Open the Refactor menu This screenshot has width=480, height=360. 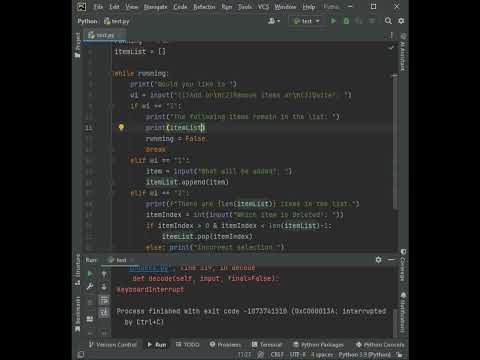(204, 7)
